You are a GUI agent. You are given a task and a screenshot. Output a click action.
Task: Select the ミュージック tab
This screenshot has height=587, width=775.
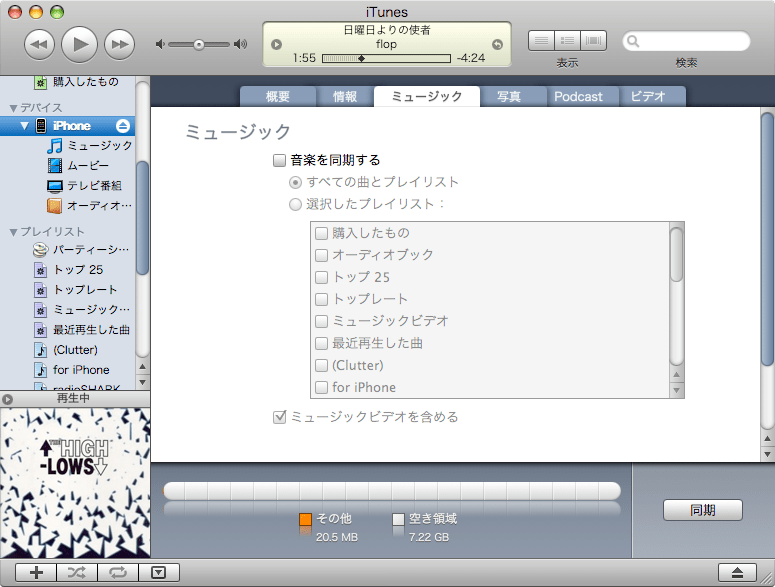coord(427,96)
